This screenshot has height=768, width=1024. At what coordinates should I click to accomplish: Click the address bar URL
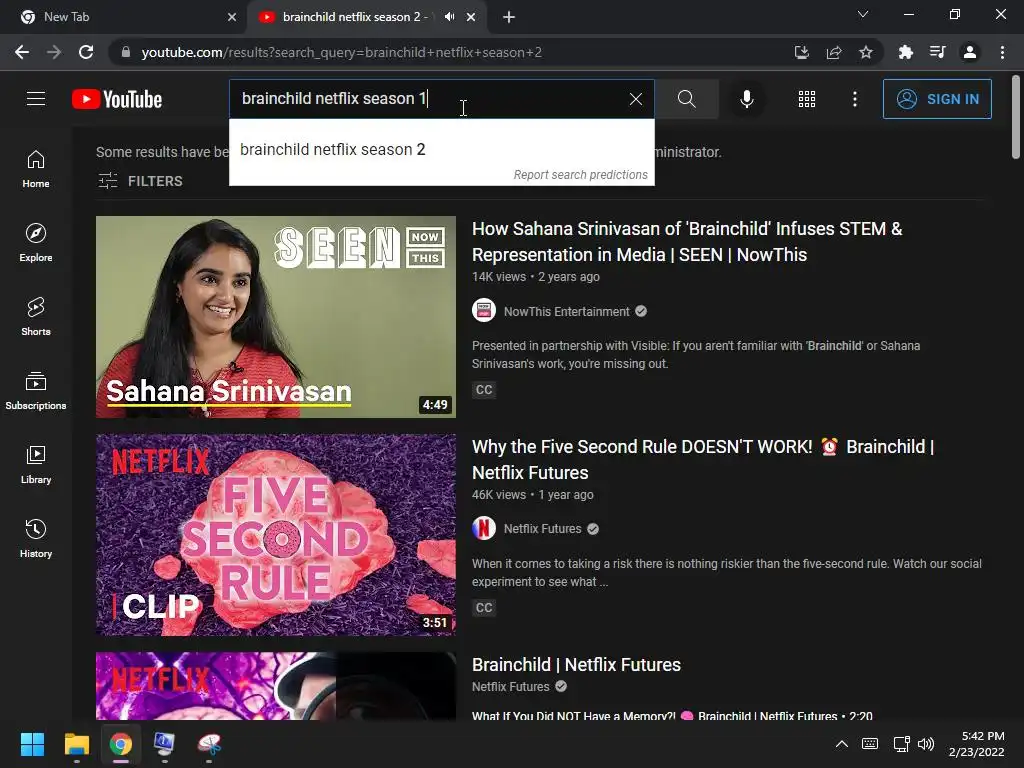click(341, 52)
